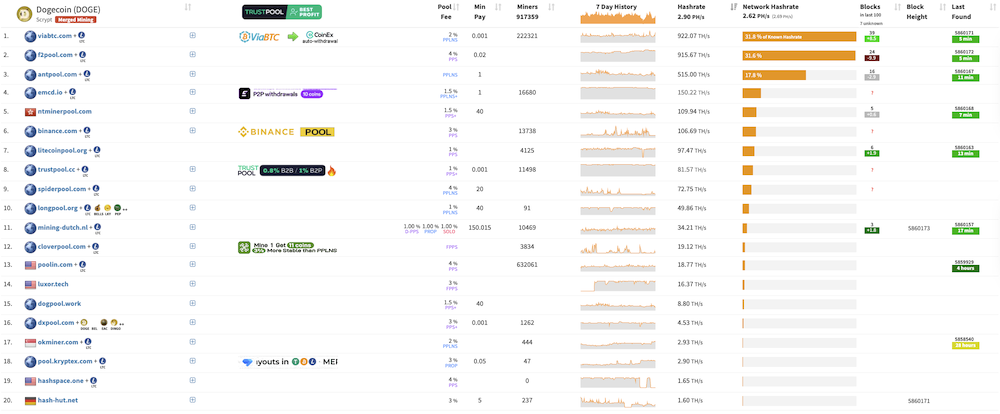
Task: Click the binance.com 7-day history chart
Action: click(x=617, y=131)
